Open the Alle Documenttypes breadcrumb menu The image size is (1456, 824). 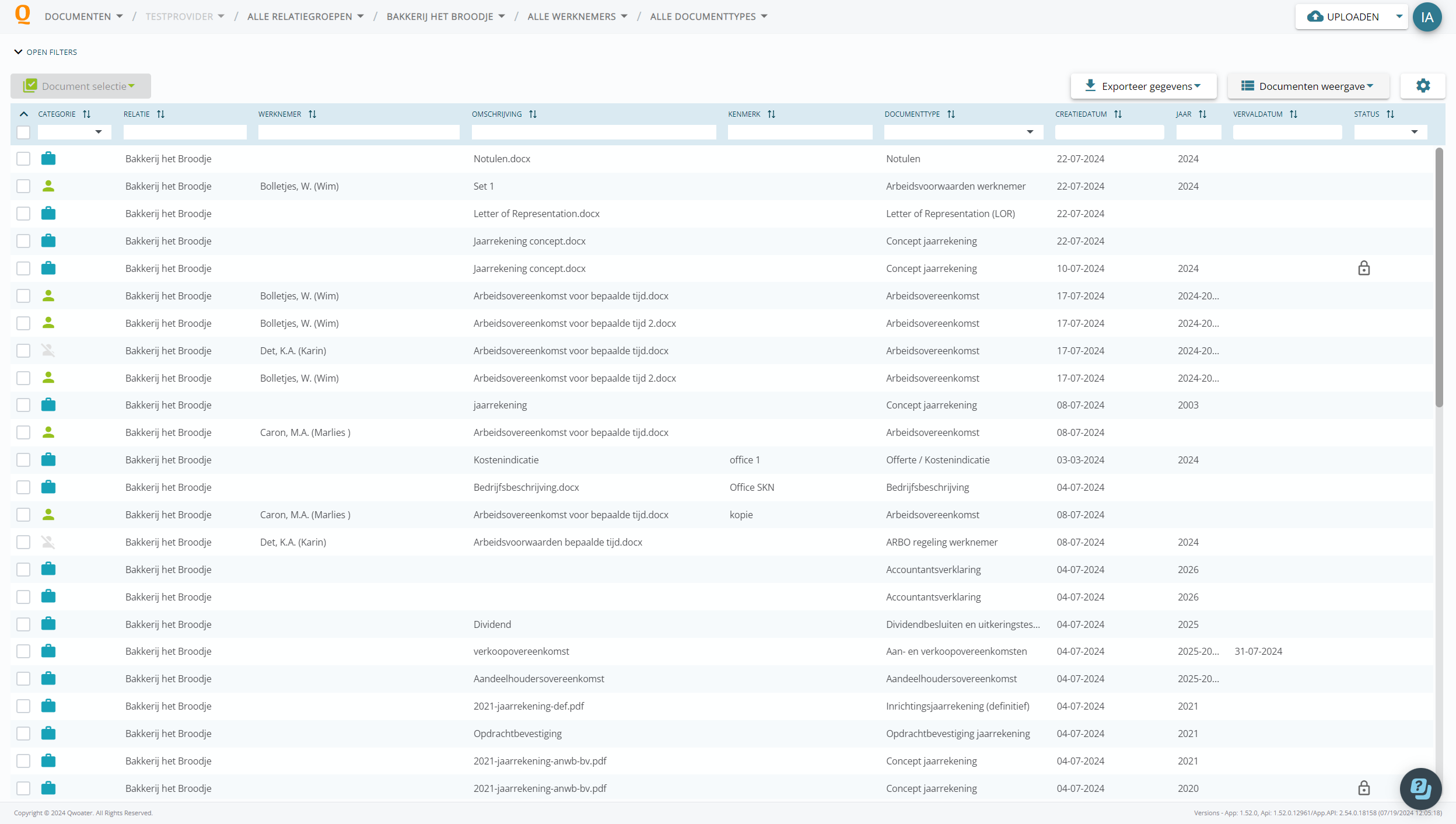point(708,16)
